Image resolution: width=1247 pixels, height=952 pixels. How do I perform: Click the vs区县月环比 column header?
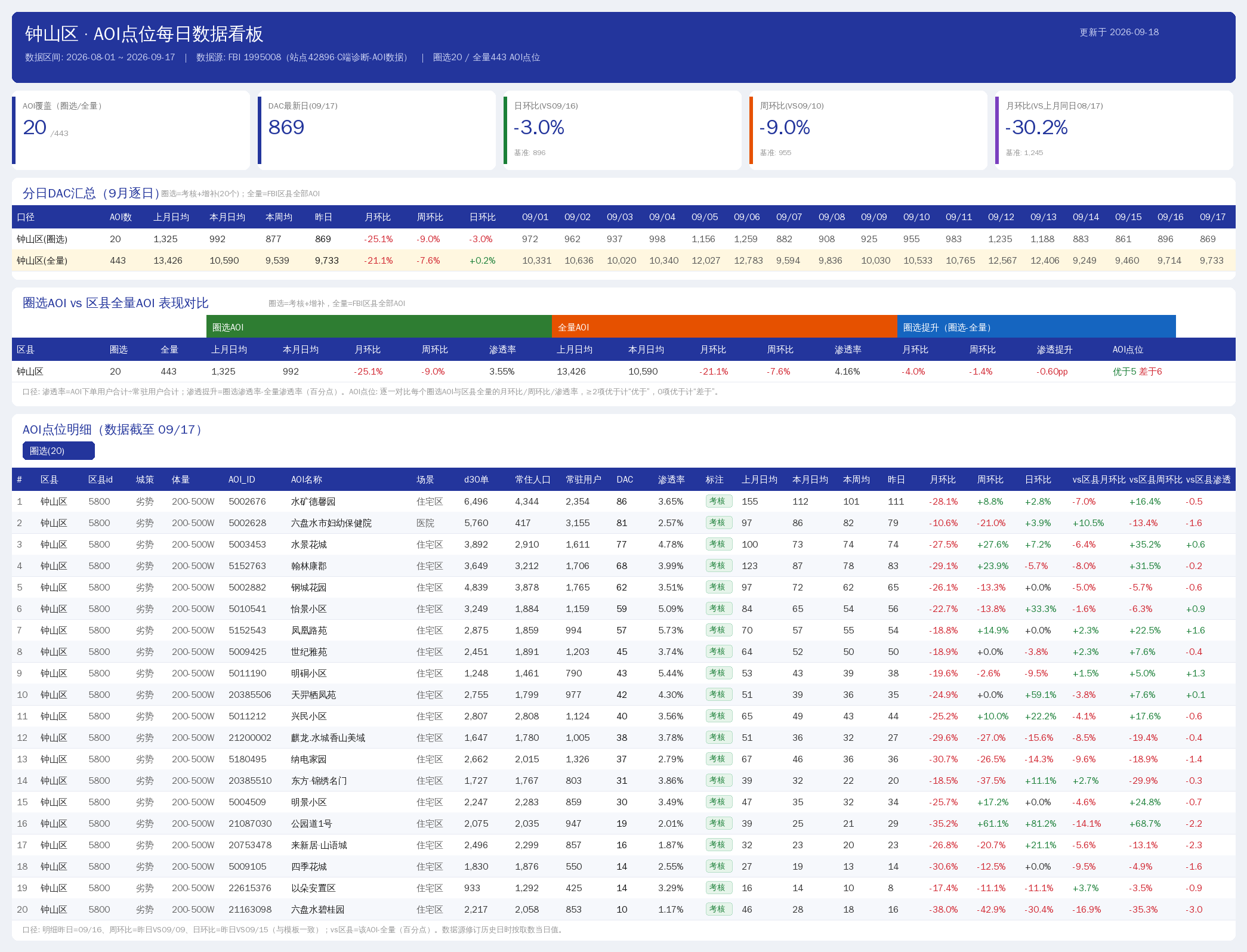coord(1098,480)
